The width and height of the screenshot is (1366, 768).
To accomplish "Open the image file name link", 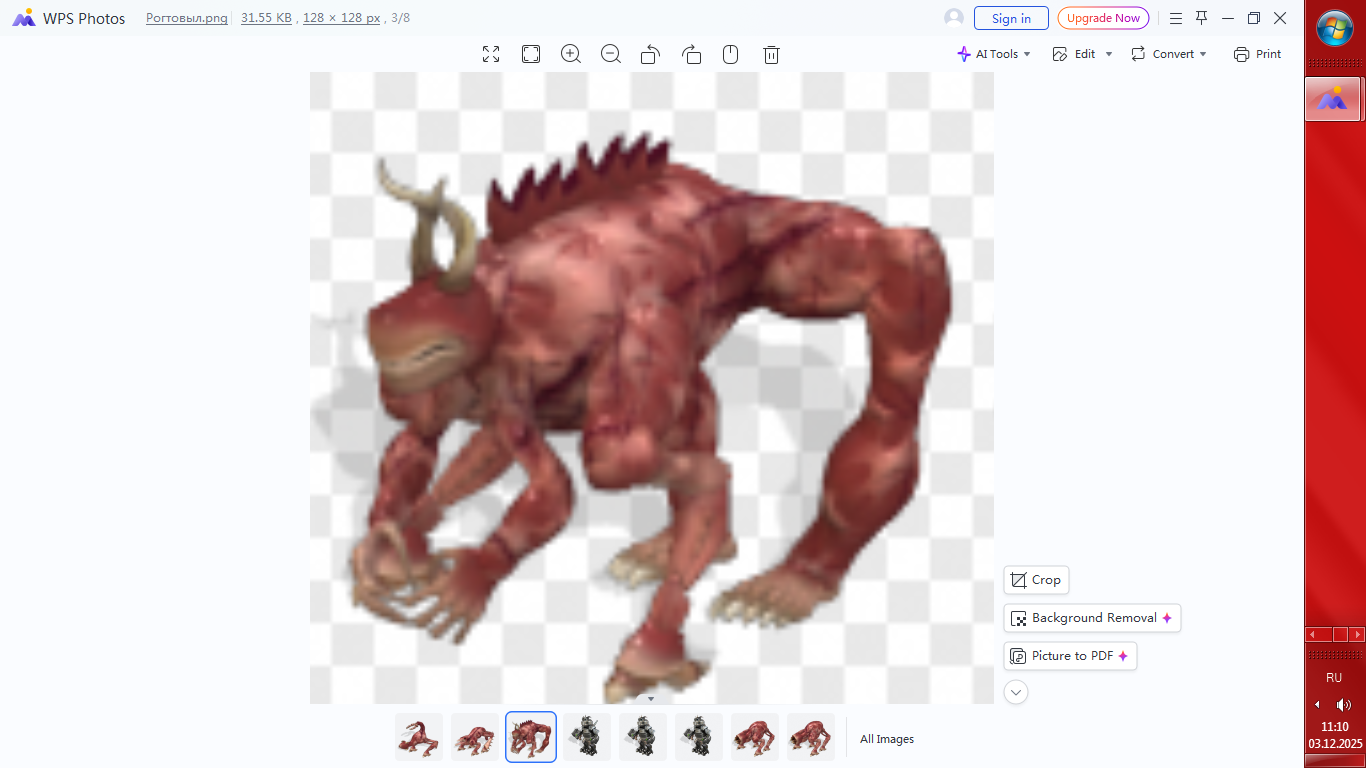I will (187, 18).
